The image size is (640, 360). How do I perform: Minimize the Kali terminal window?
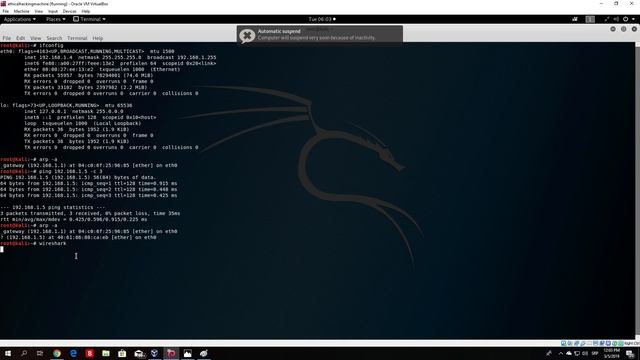[x=613, y=29]
